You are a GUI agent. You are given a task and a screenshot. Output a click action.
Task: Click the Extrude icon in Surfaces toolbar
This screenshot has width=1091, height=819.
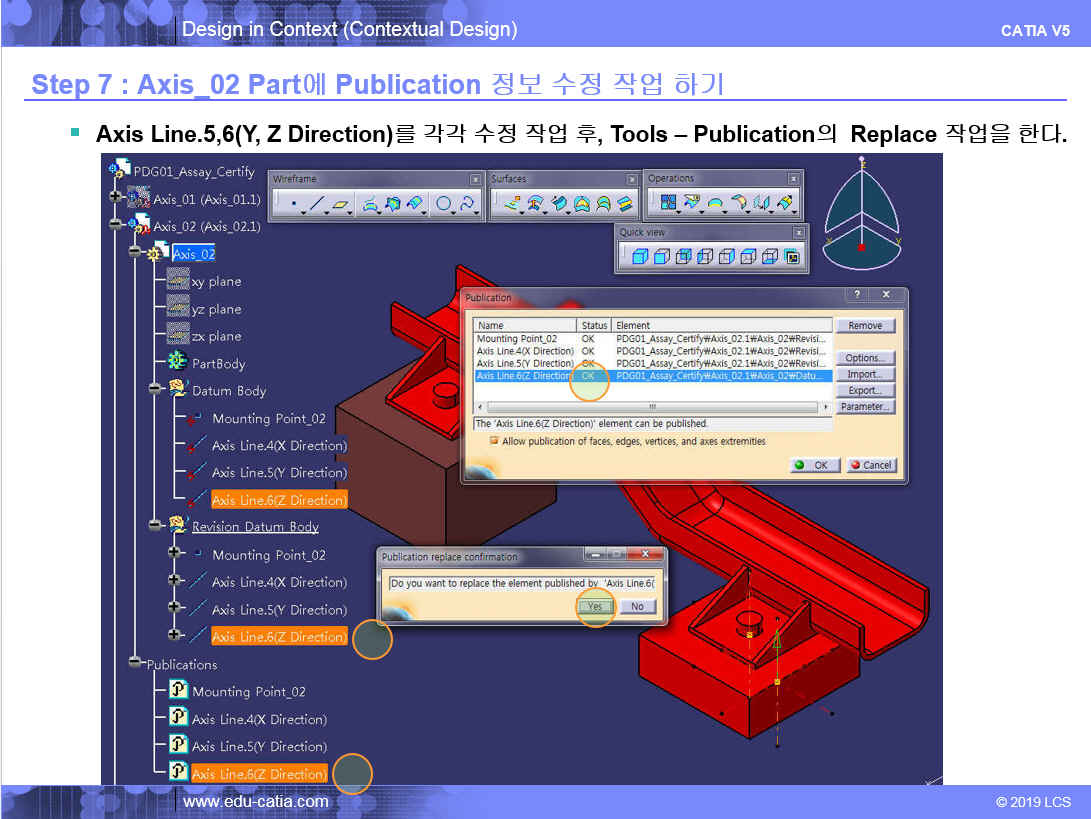pyautogui.click(x=512, y=204)
